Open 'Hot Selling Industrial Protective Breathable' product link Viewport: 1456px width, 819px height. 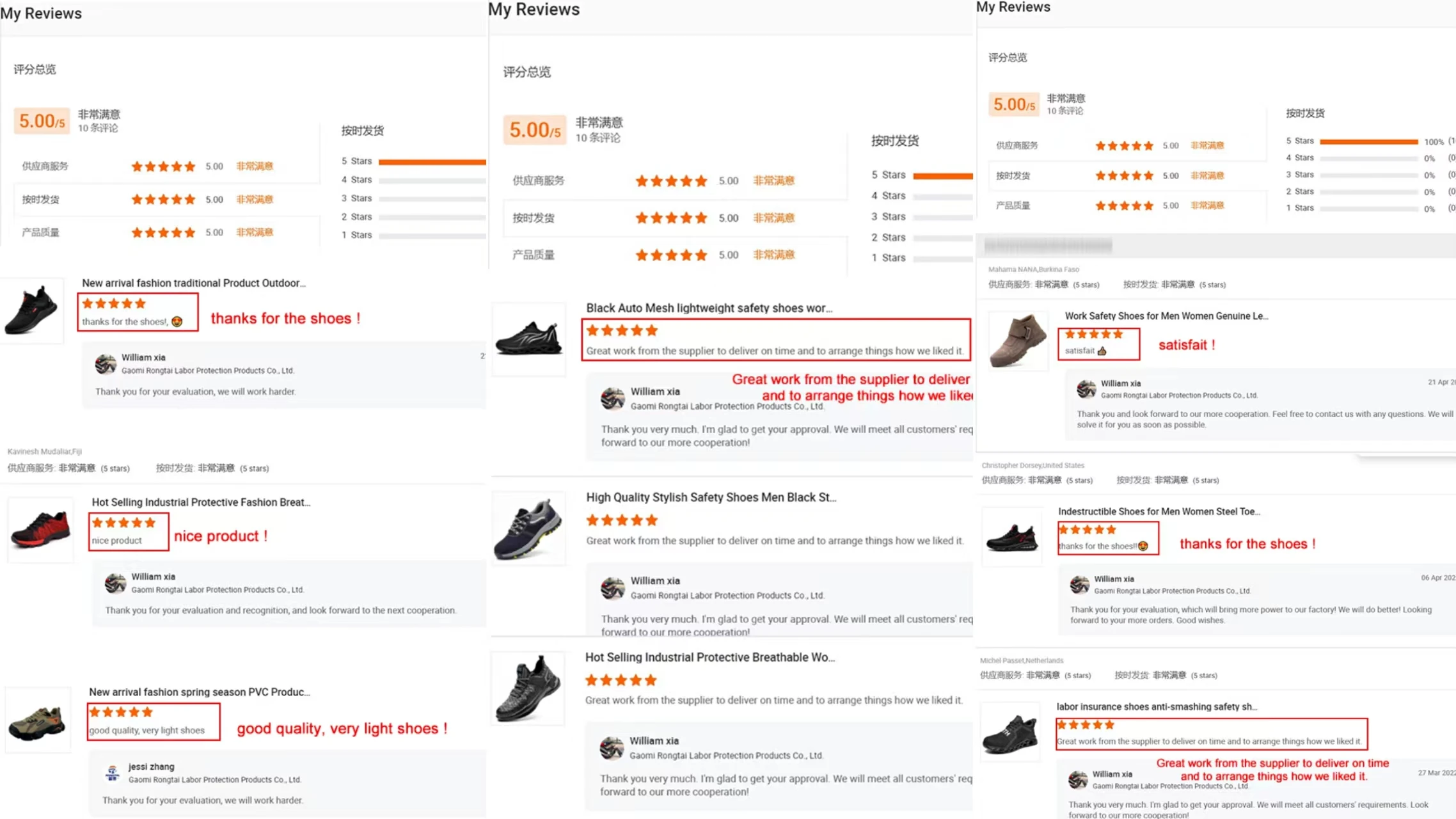709,657
